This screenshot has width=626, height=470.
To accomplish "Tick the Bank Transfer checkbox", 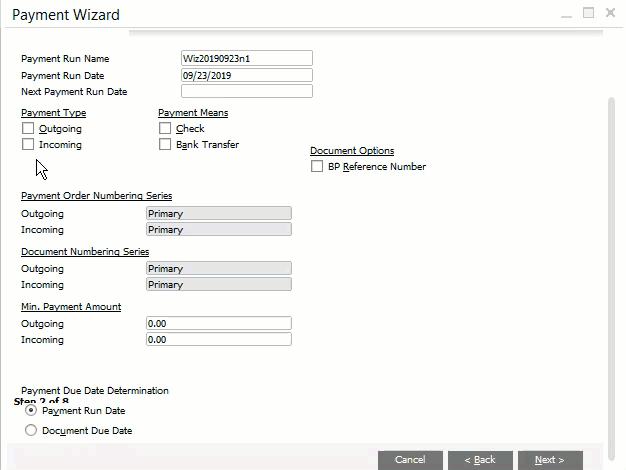I will coord(165,145).
